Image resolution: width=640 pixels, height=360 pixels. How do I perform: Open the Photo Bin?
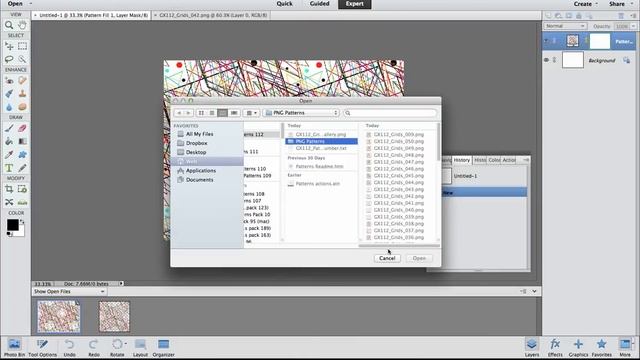[x=14, y=348]
